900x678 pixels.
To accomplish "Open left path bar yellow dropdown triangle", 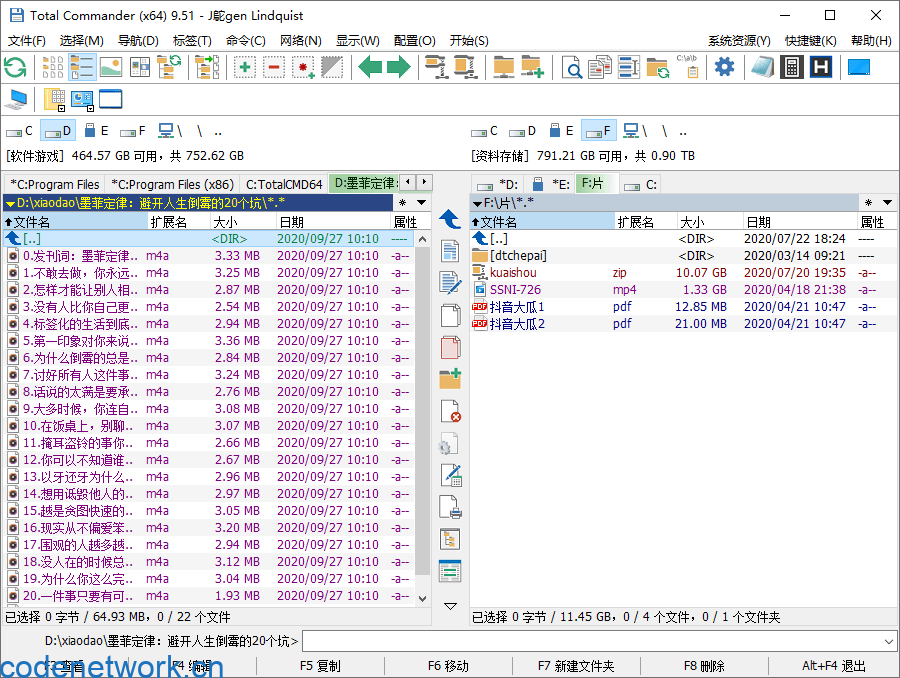I will 10,204.
